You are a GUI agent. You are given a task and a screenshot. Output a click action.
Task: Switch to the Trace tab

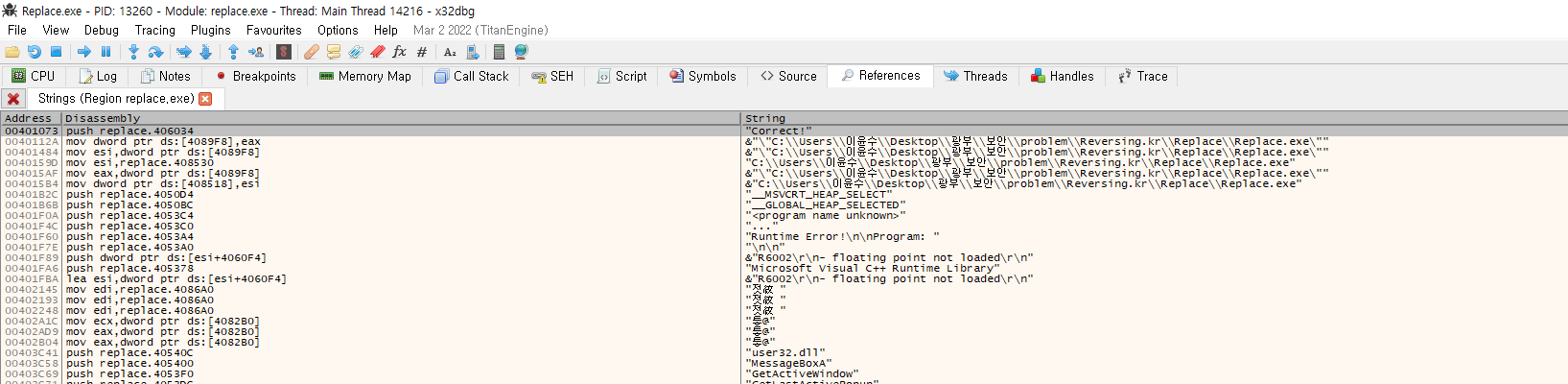pyautogui.click(x=1142, y=76)
